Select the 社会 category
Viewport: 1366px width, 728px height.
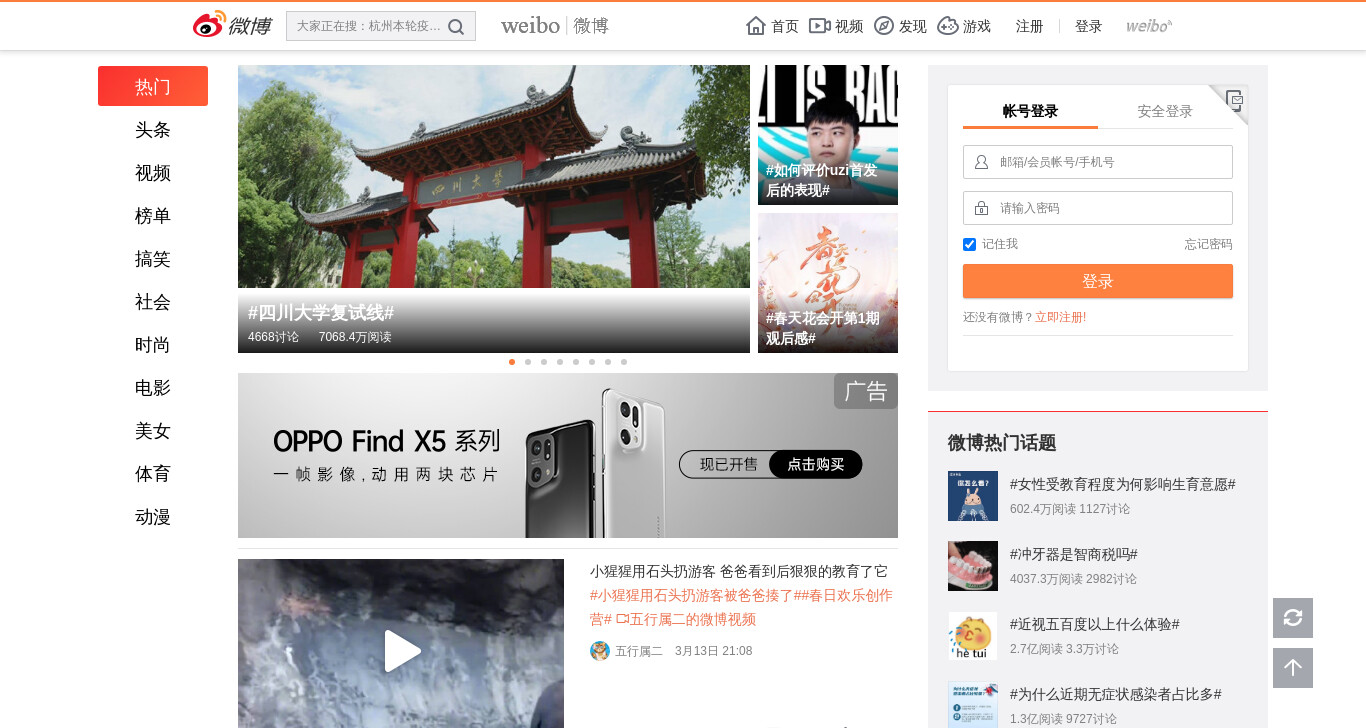pos(153,302)
